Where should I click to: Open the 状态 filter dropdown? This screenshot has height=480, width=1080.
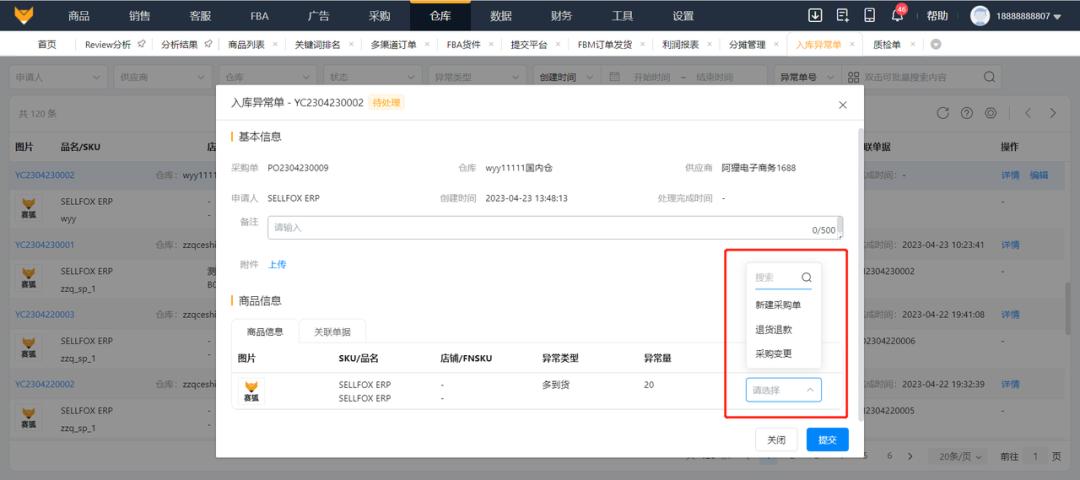[x=372, y=77]
